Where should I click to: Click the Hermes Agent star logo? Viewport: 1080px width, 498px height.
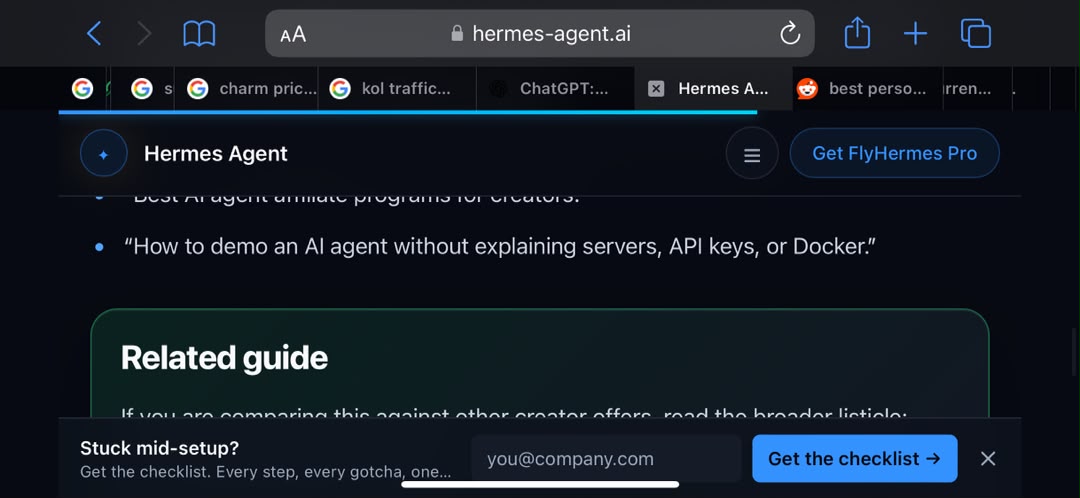[x=103, y=154]
